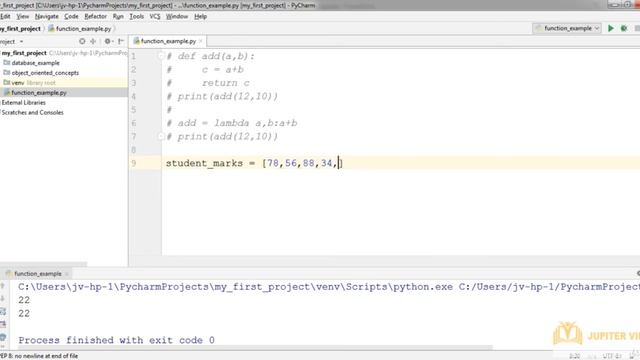
Task: Maximize the PyCharm window
Action: tap(627, 5)
